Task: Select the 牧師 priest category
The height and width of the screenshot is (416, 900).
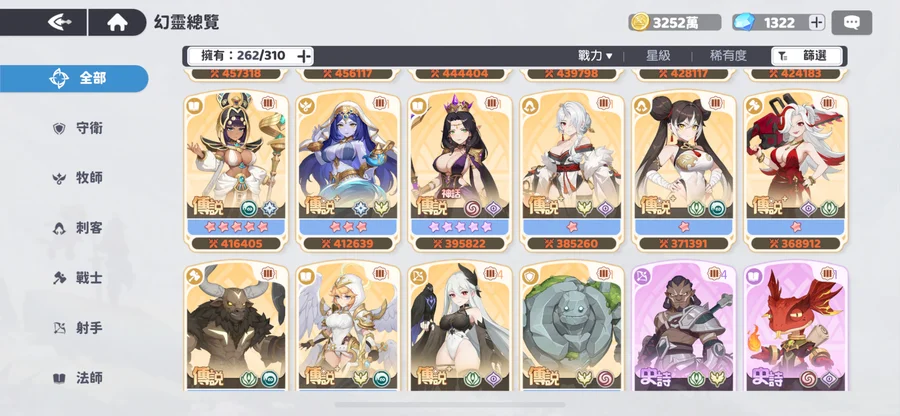Action: pos(77,178)
